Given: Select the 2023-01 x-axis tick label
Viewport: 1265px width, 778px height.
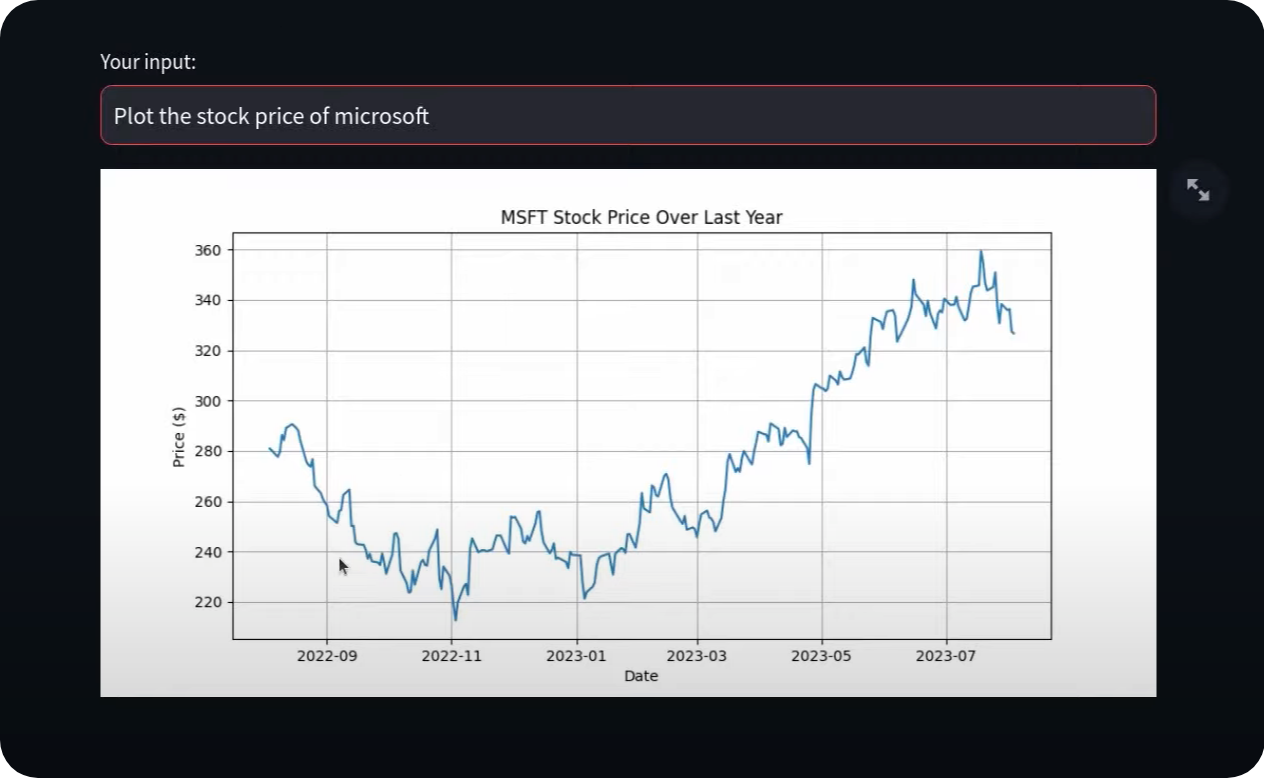Looking at the screenshot, I should (576, 657).
